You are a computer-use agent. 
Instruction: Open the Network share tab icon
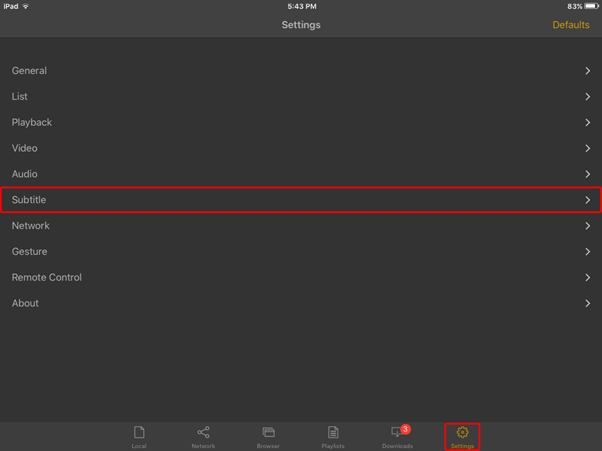[203, 432]
